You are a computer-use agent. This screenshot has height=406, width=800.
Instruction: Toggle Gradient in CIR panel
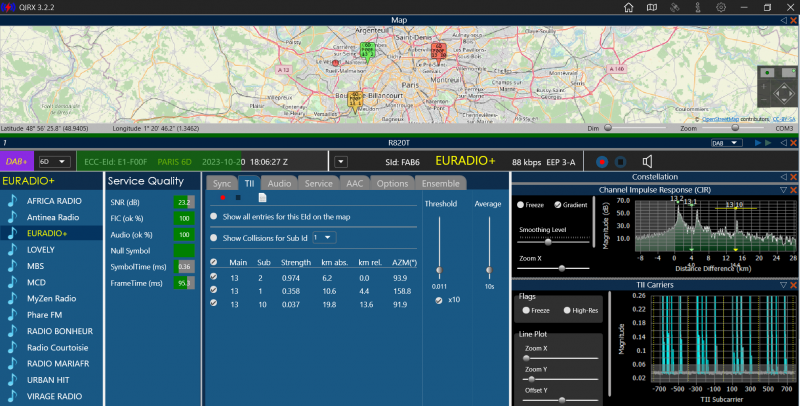[558, 205]
